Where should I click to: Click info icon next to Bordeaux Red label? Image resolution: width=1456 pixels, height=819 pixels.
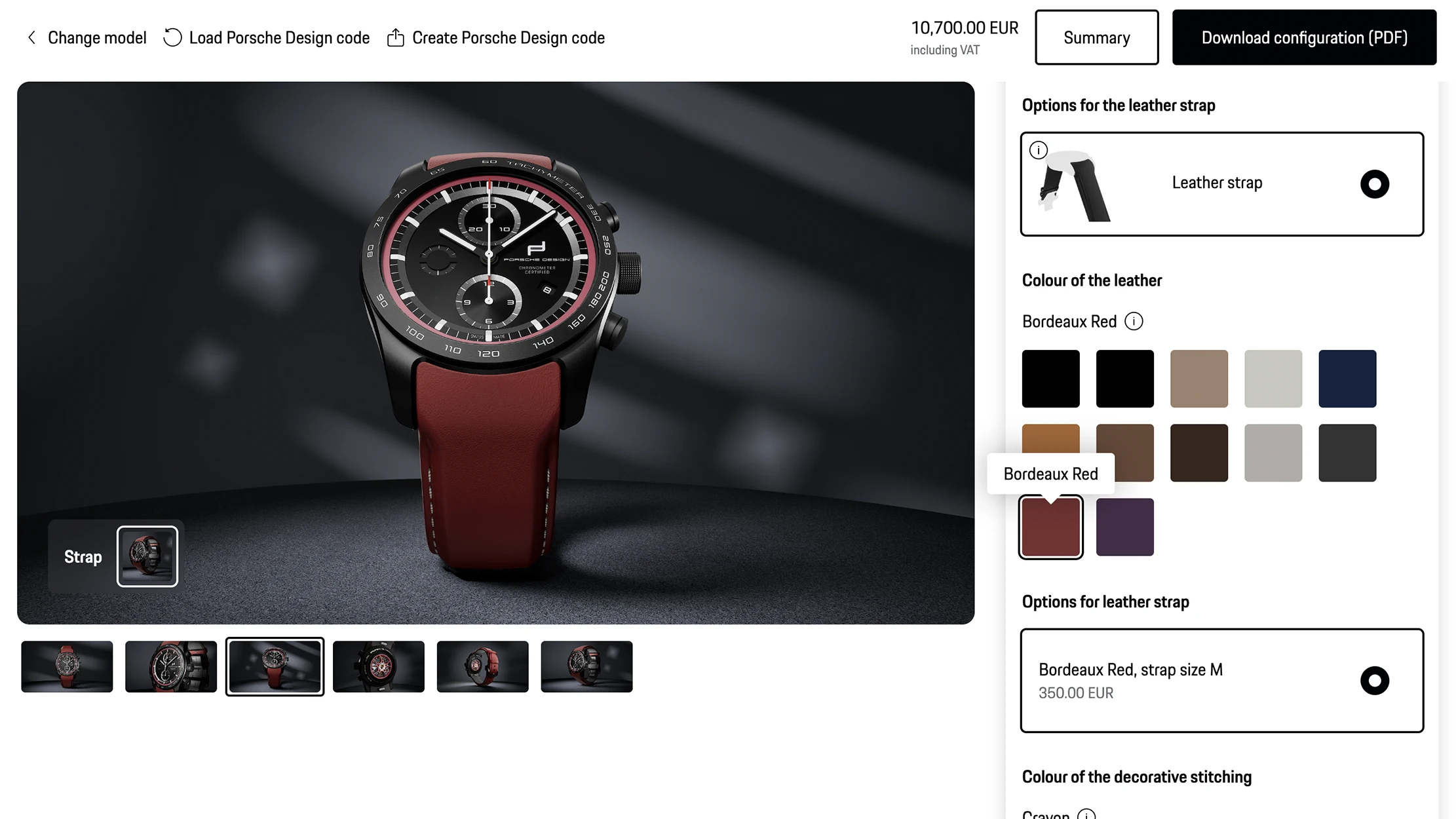(1134, 321)
